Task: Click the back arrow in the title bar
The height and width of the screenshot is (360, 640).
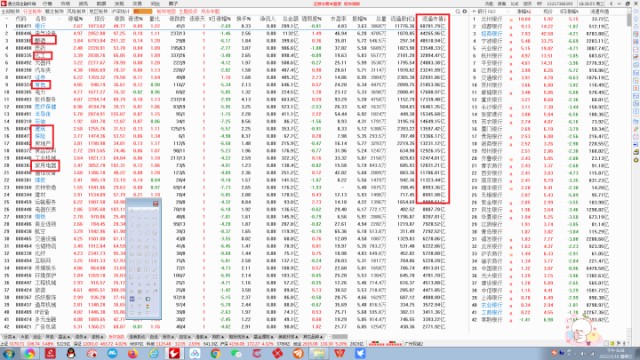Action: (x=611, y=4)
